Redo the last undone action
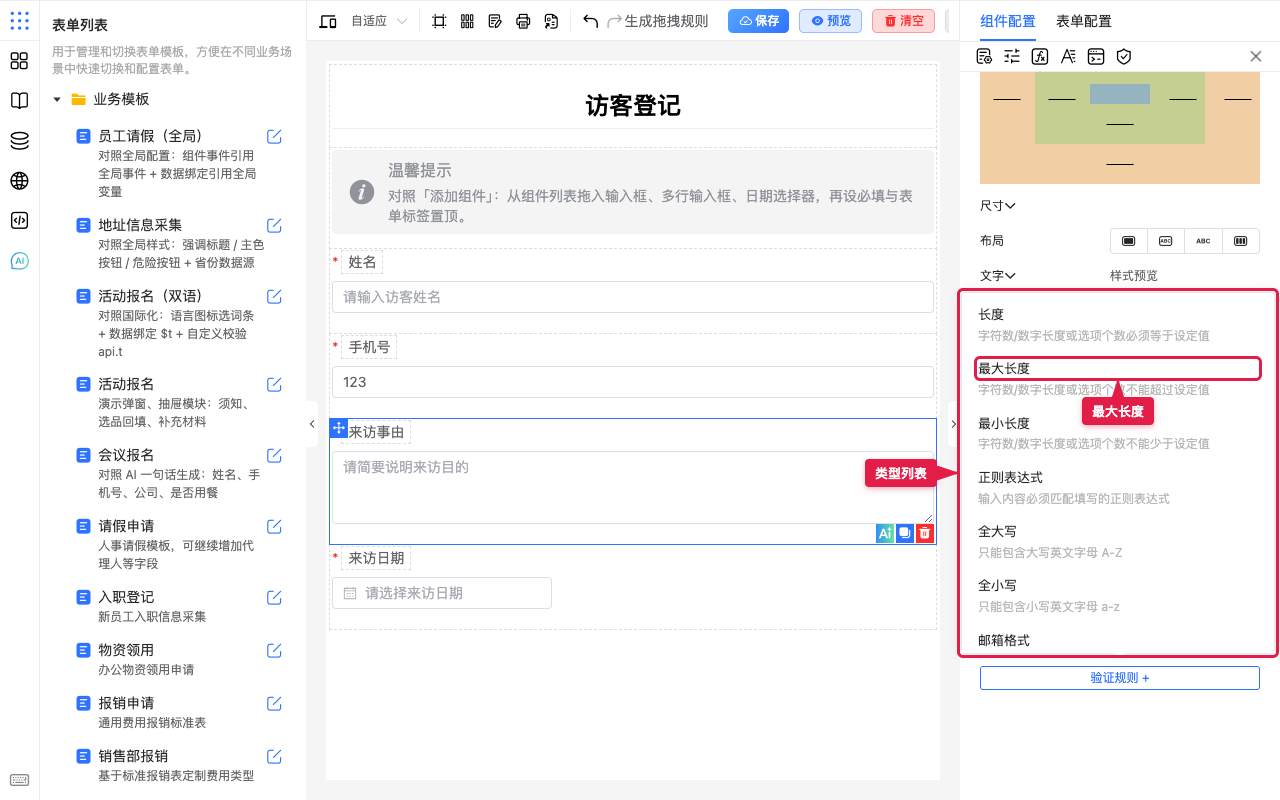The width and height of the screenshot is (1280, 800). (x=615, y=21)
